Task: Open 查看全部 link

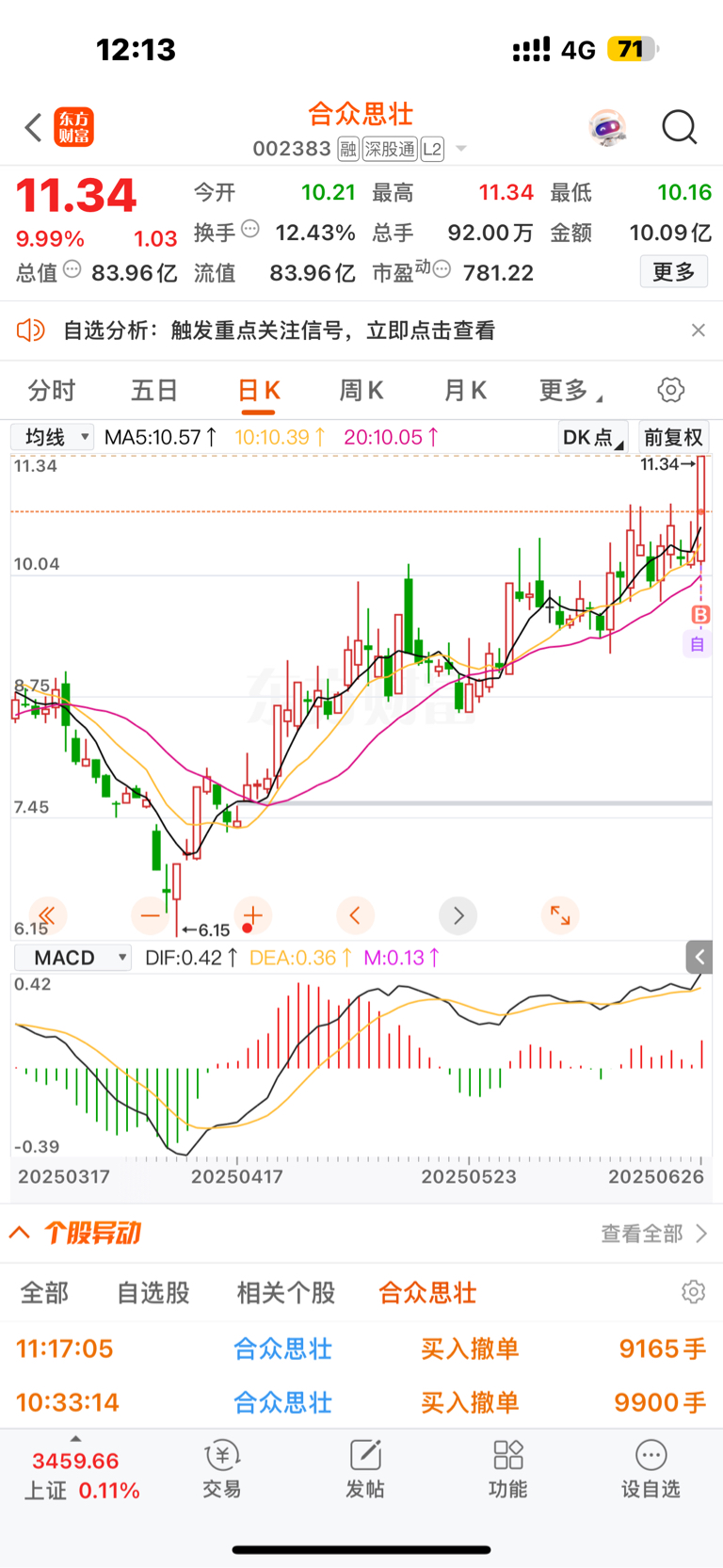Action: coord(654,1234)
